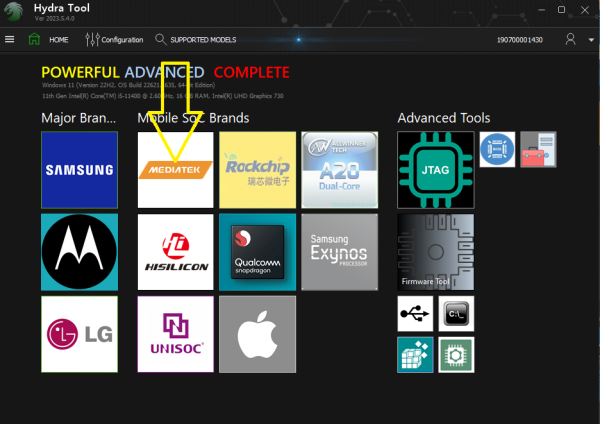Open SUPPORTED MODELS search
The height and width of the screenshot is (424, 600).
tap(203, 40)
